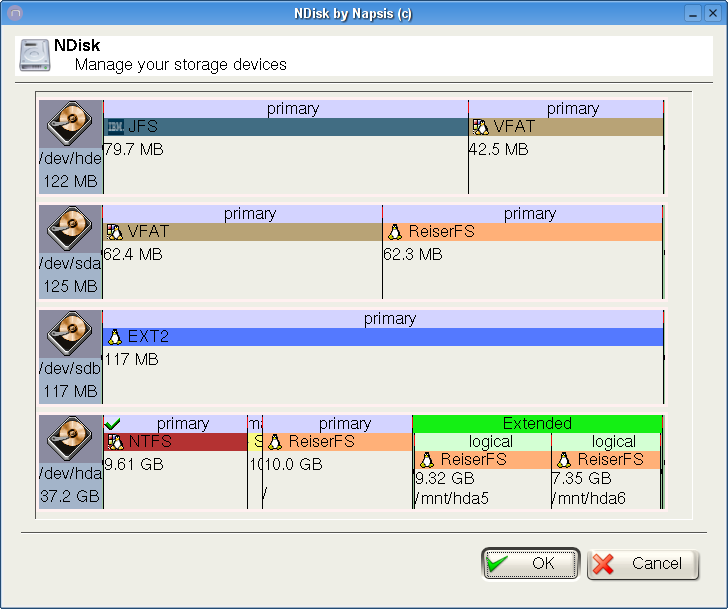Toggle the active checkmark on the NTFS partition
The image size is (728, 609).
point(112,424)
